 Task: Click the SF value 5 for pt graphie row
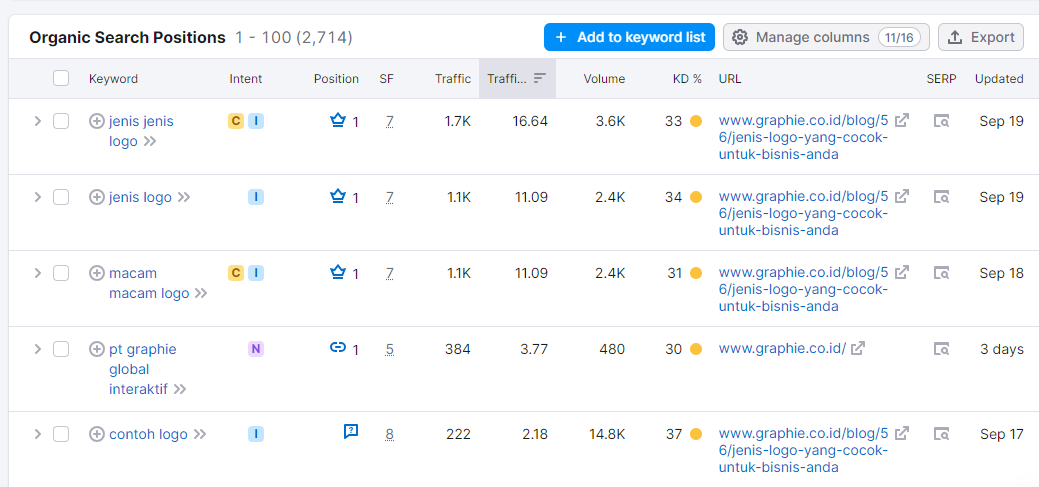click(390, 349)
